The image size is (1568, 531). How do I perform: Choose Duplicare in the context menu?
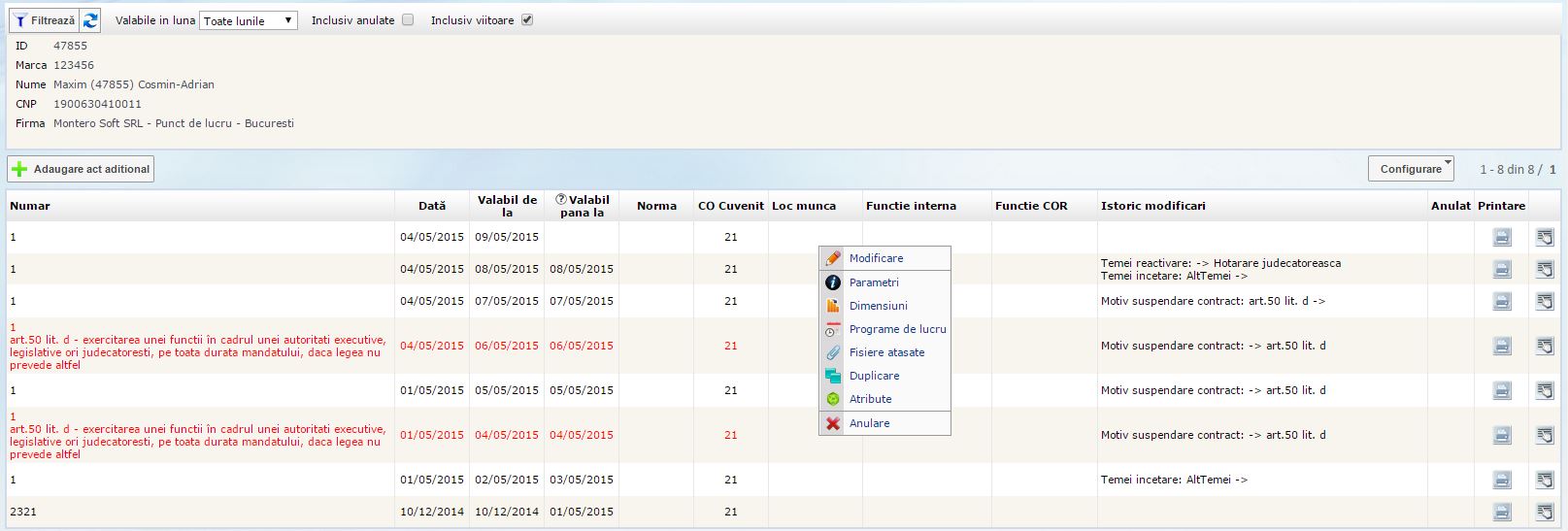point(874,376)
